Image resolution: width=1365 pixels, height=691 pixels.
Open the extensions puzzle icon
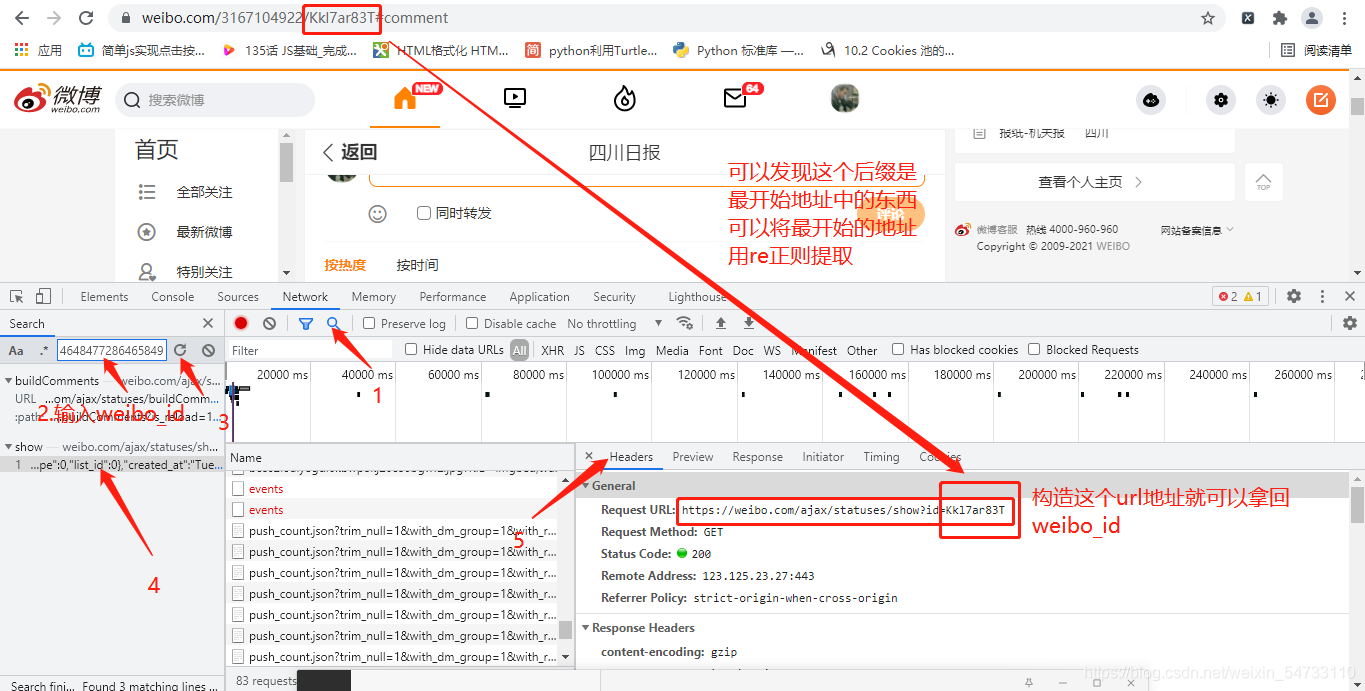click(x=1279, y=18)
